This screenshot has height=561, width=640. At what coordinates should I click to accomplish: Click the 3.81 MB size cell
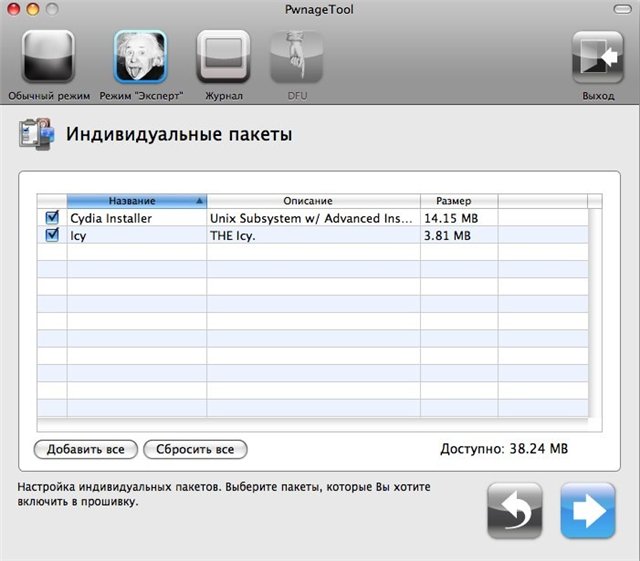click(459, 236)
